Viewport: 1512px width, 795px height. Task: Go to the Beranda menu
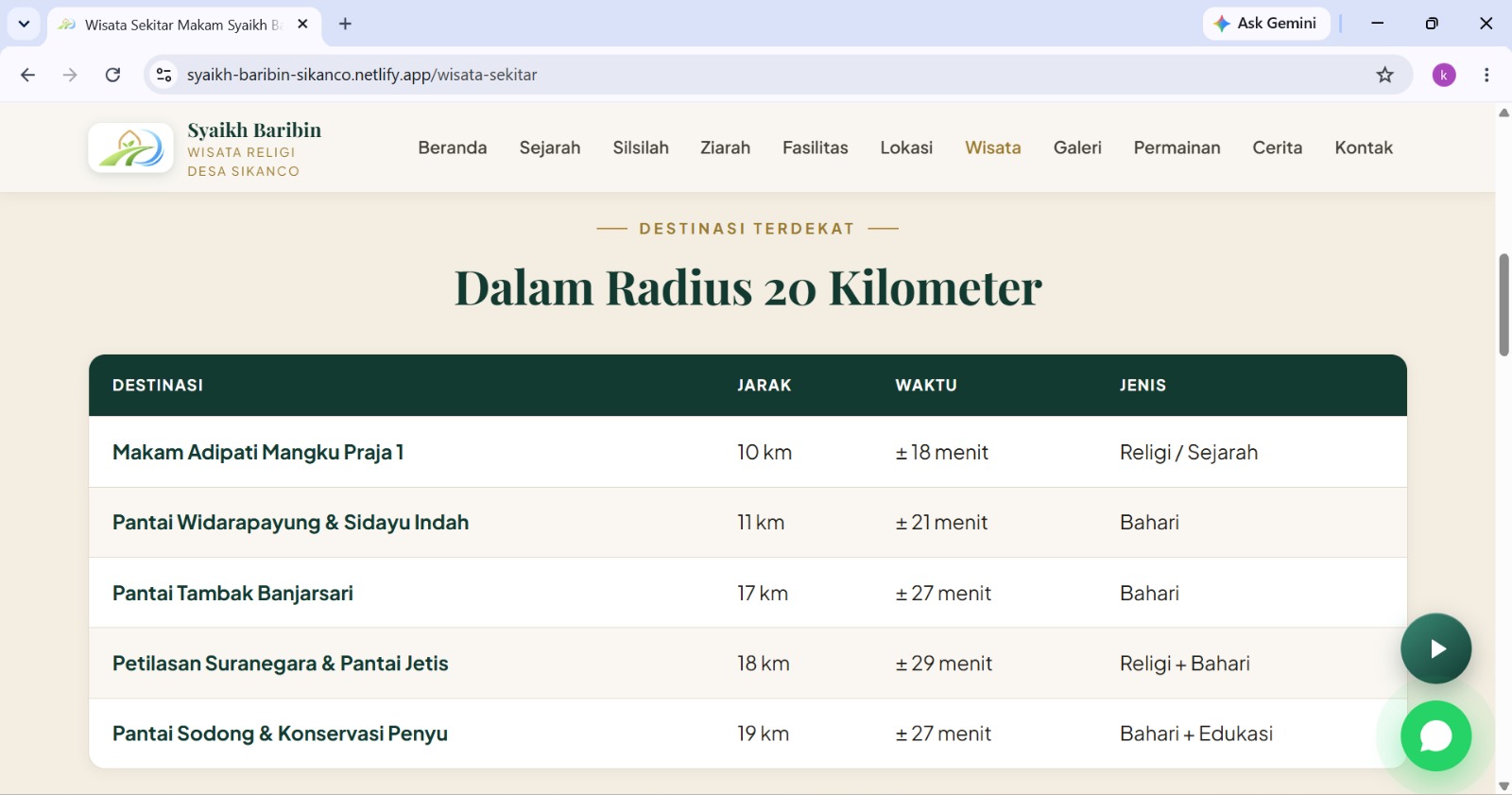(453, 147)
